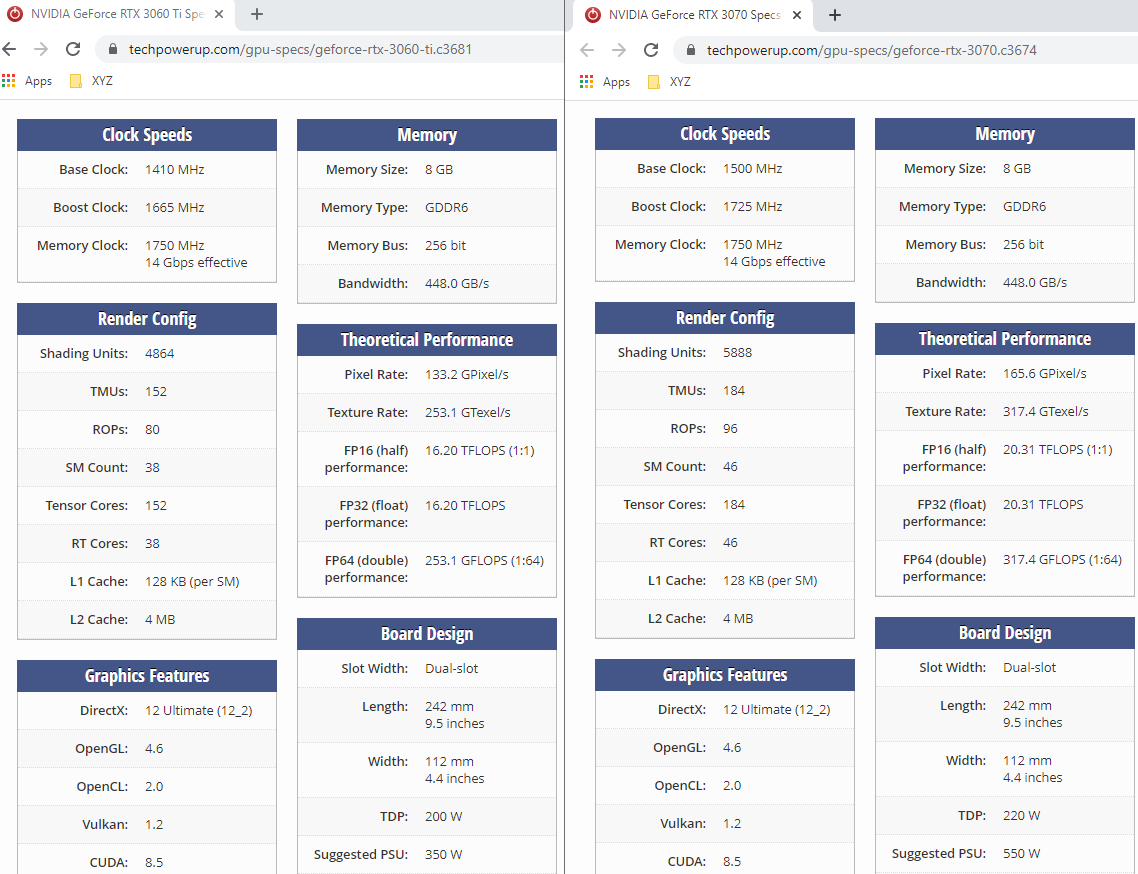Click Board Design header on 3060 Ti page
This screenshot has width=1138, height=874.
(x=427, y=634)
